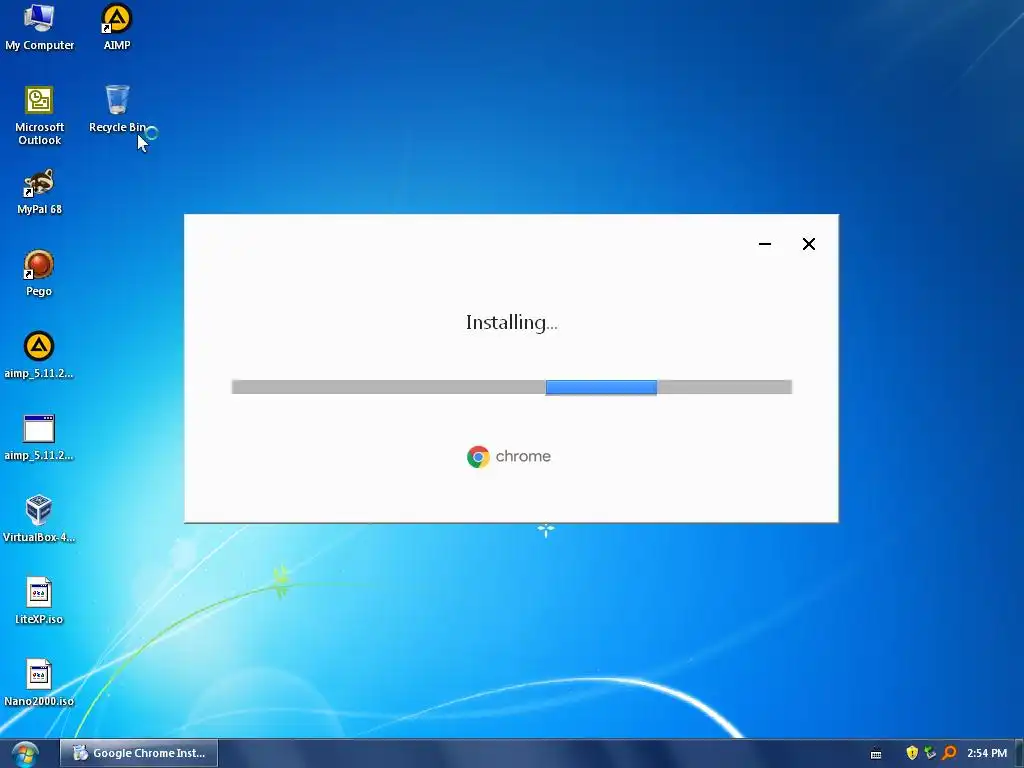Minimize the Chrome installer window
1024x768 pixels.
(765, 244)
